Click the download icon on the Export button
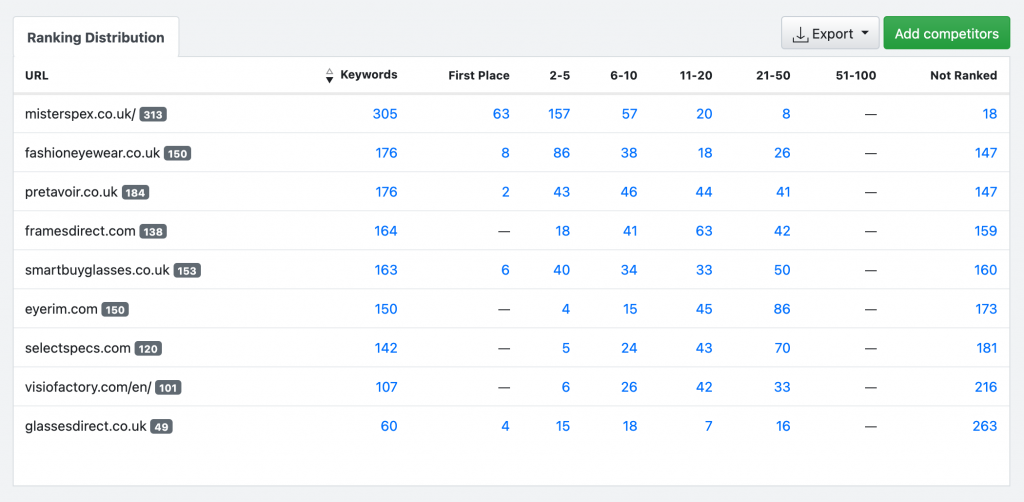The height and width of the screenshot is (502, 1024). pos(800,34)
